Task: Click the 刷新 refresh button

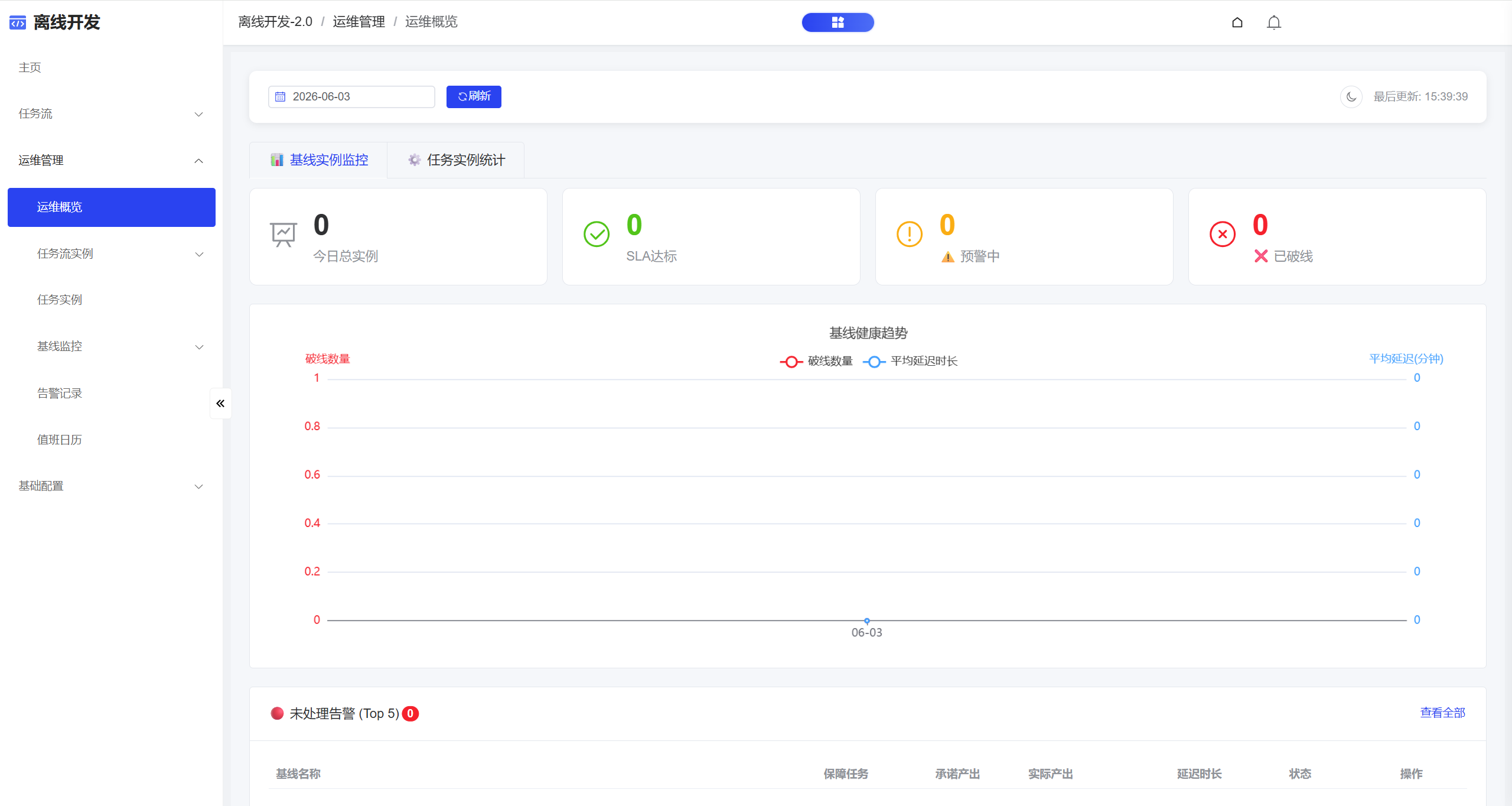Action: click(x=474, y=97)
